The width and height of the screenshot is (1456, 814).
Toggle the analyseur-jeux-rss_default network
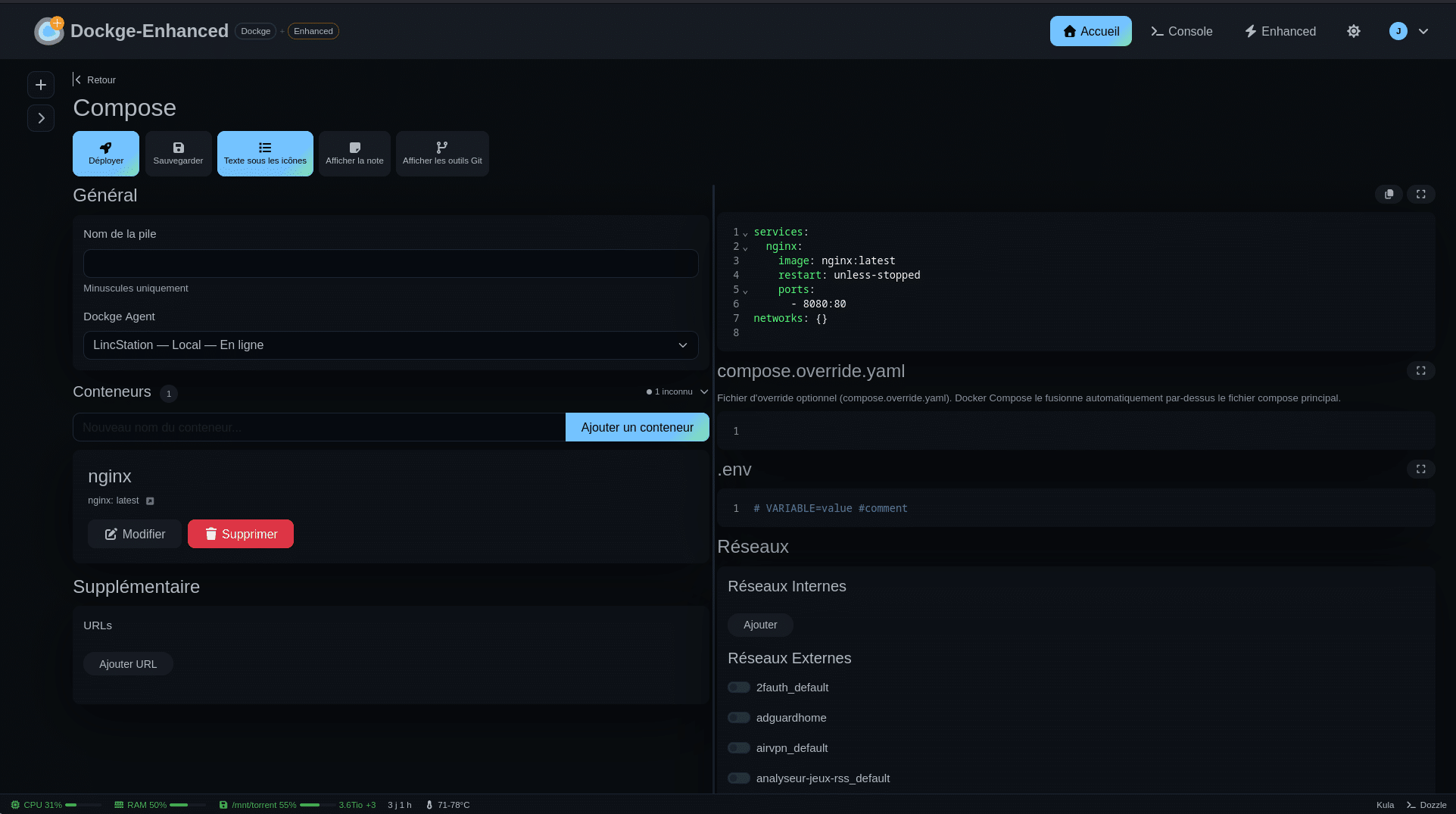(x=739, y=778)
